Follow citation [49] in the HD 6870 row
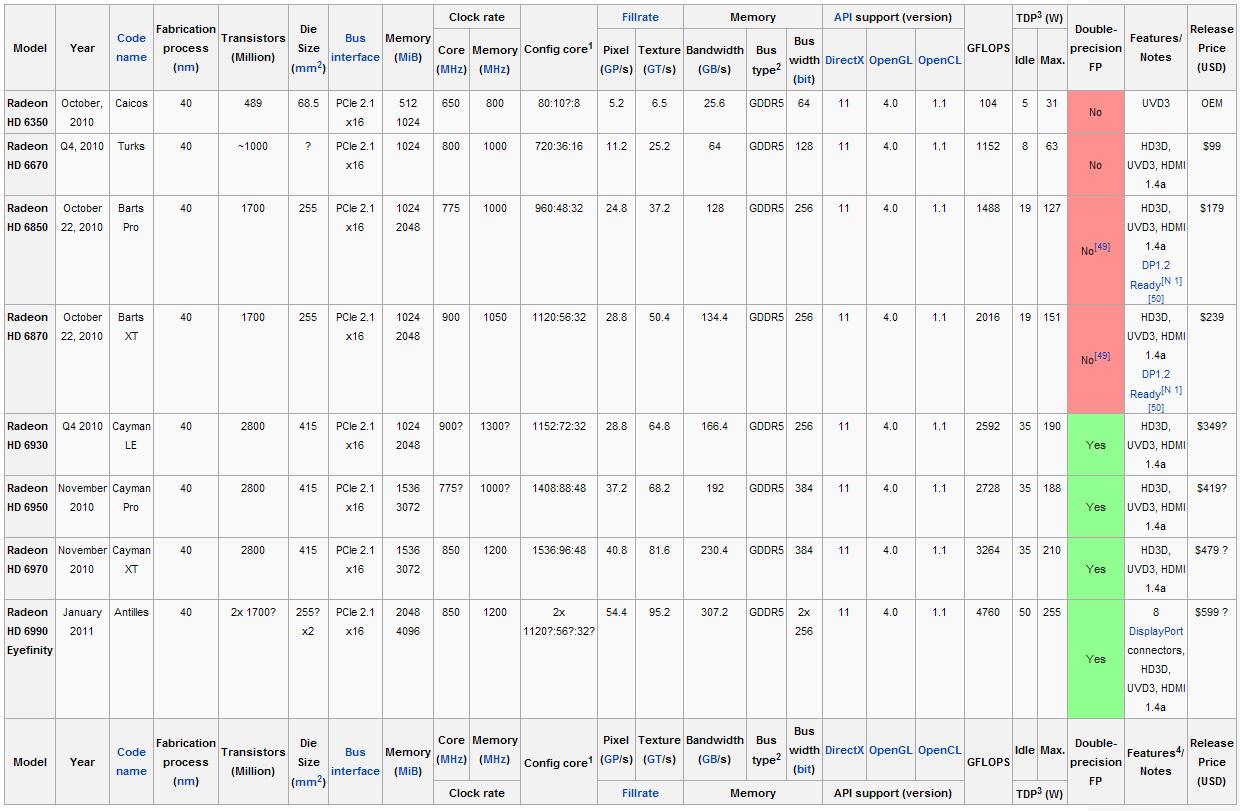The width and height of the screenshot is (1240, 811). click(1102, 356)
